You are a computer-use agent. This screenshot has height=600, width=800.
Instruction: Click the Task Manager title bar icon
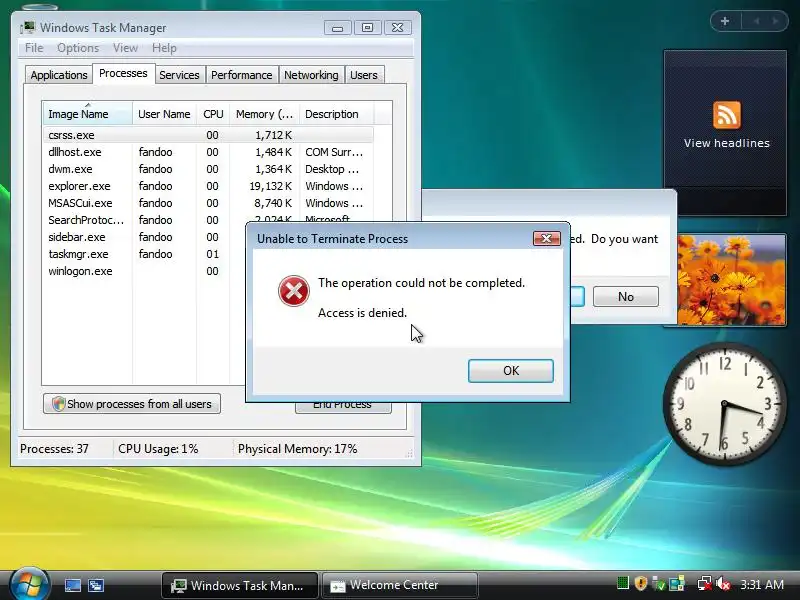[28, 28]
